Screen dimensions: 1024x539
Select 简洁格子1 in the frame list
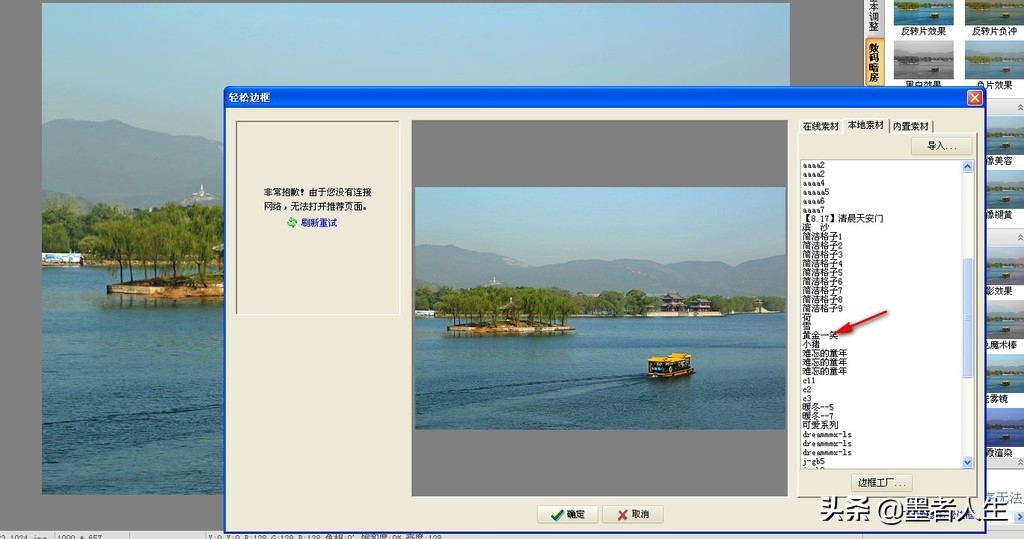click(x=822, y=236)
